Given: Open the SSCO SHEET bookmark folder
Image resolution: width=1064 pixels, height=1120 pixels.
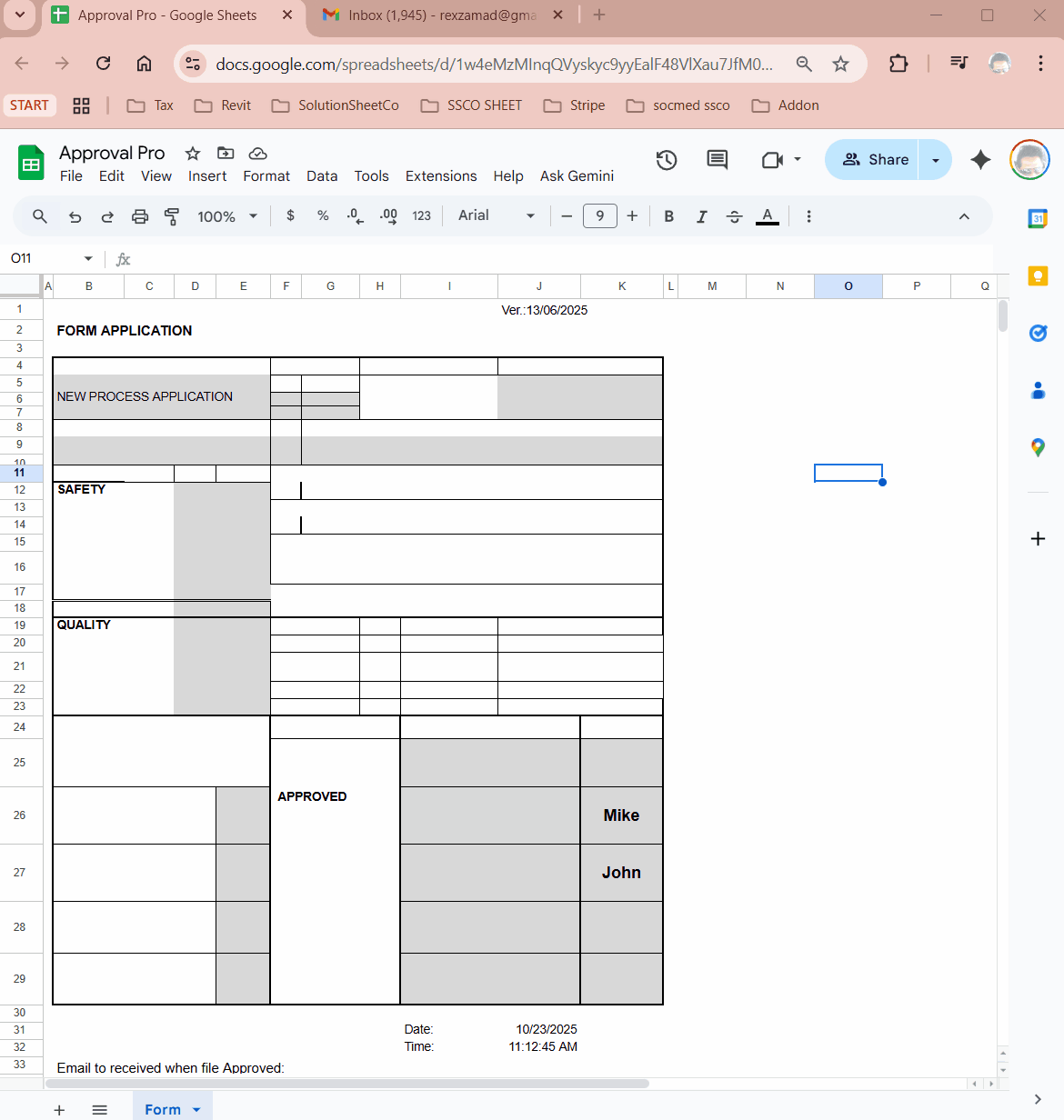Looking at the screenshot, I should click(472, 105).
